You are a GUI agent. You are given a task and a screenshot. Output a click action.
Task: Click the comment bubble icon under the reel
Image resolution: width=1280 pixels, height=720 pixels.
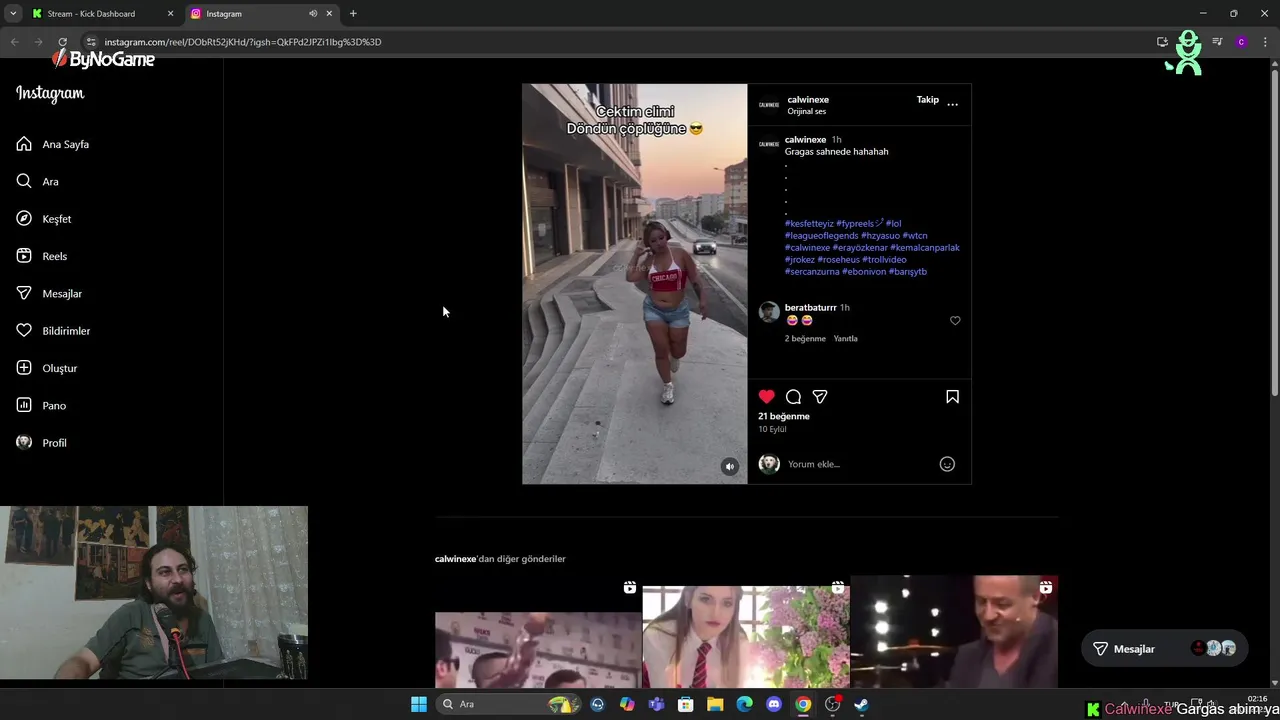[x=793, y=397]
